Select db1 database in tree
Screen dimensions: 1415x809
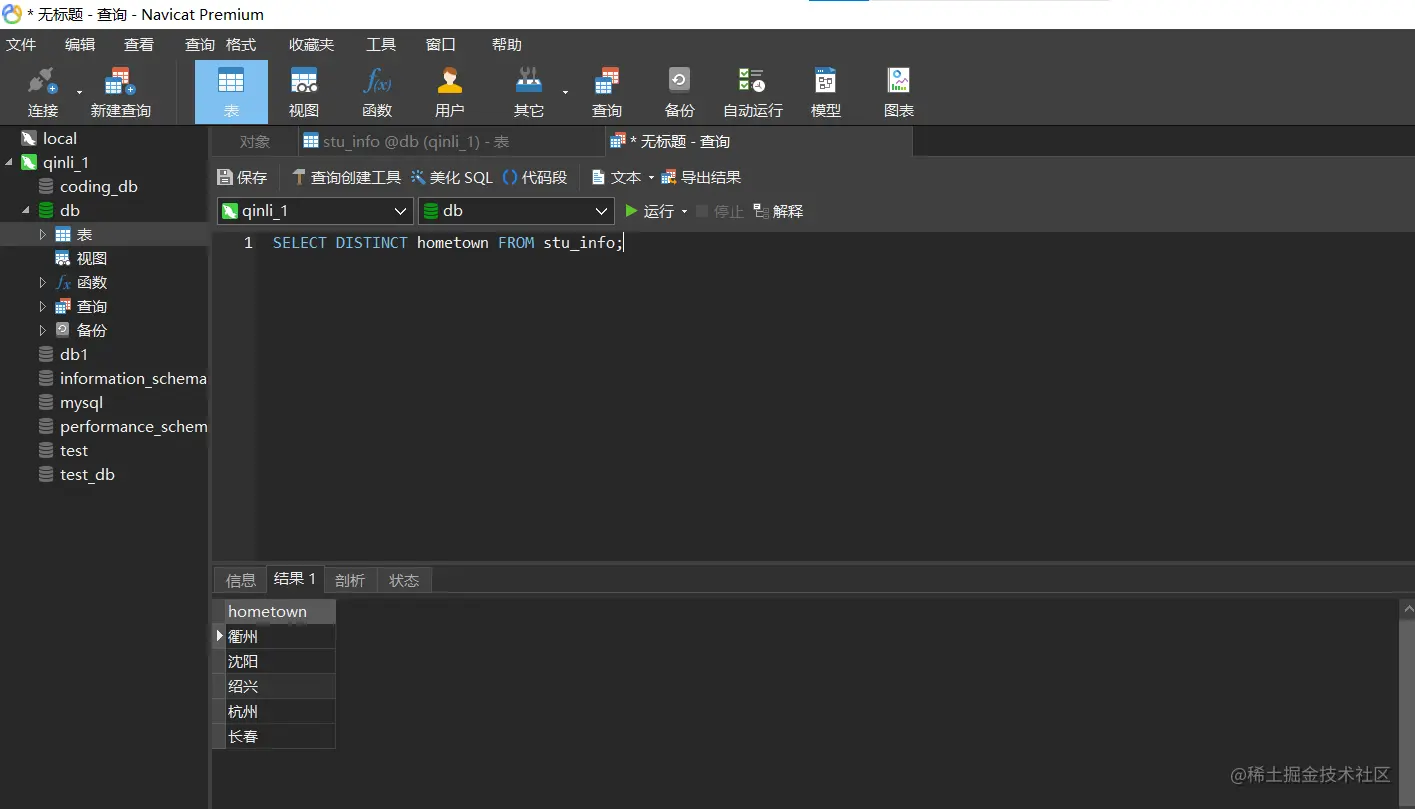pyautogui.click(x=73, y=354)
